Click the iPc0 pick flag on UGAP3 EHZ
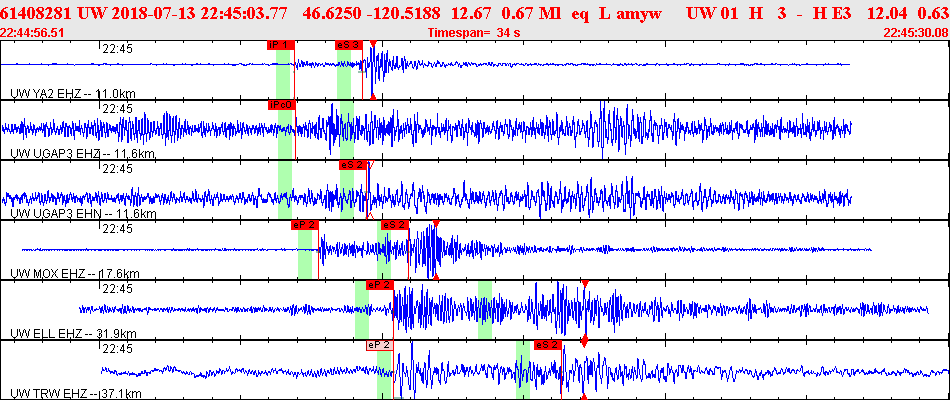Viewport: 950px width, 400px height. 281,105
